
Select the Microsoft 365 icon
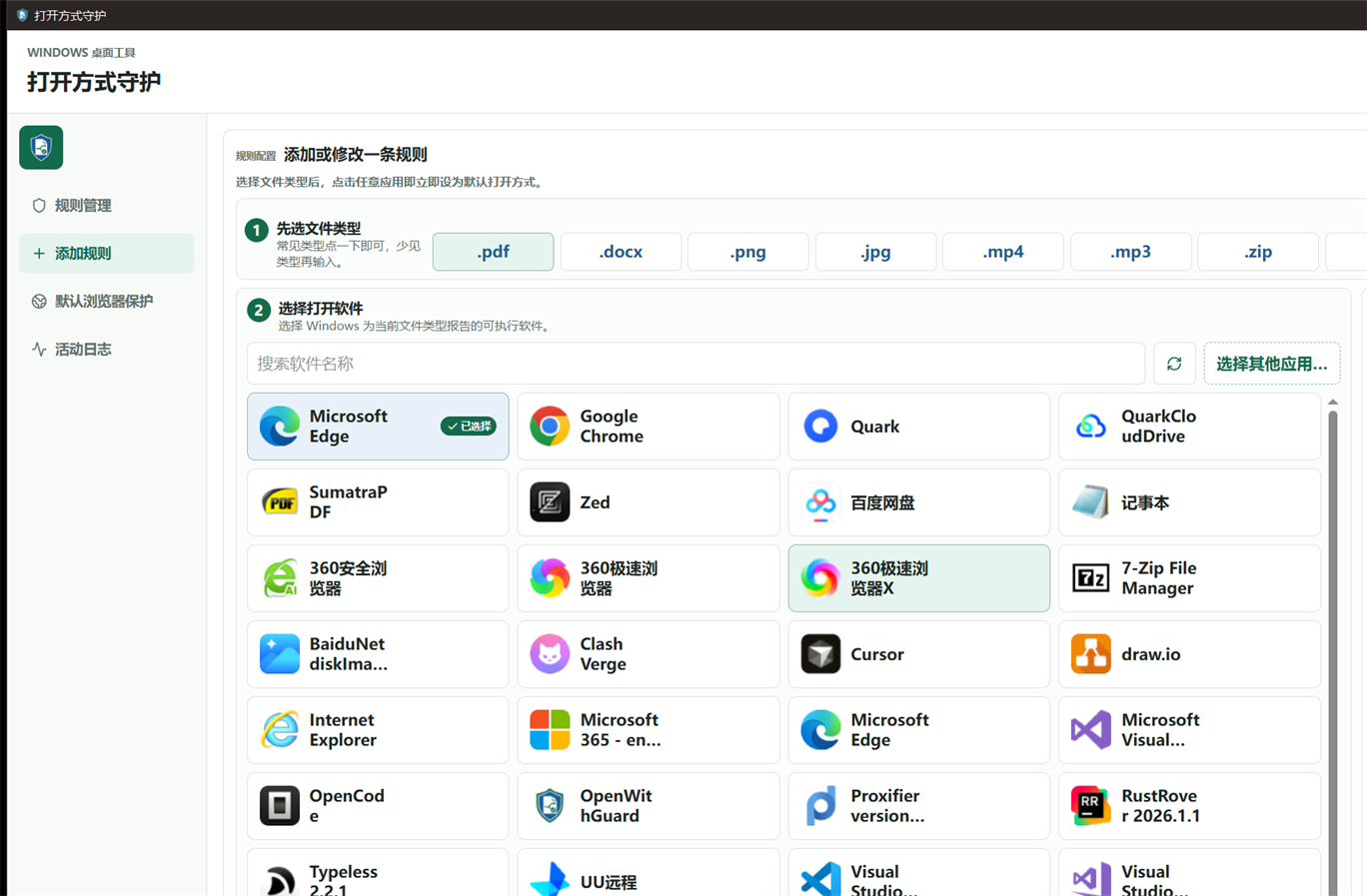point(550,730)
